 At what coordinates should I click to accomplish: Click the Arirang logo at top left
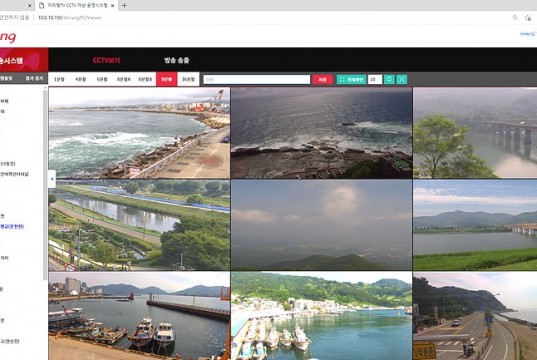click(8, 37)
